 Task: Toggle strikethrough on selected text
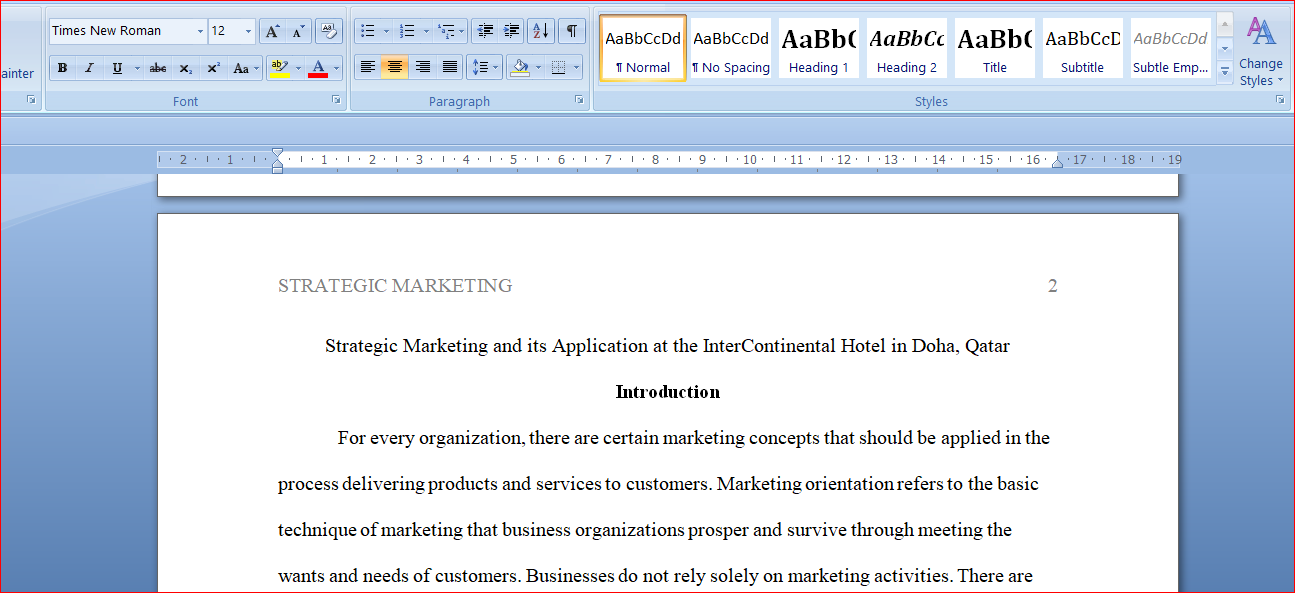coord(157,68)
